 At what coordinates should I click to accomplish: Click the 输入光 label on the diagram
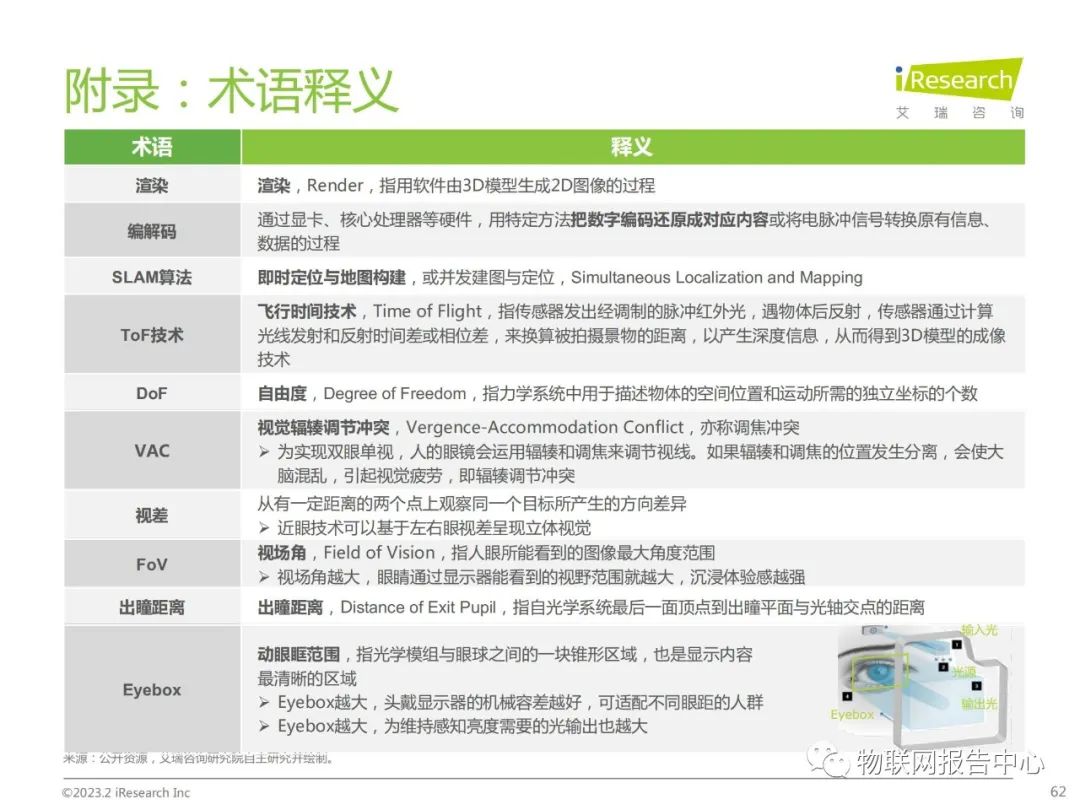click(980, 629)
